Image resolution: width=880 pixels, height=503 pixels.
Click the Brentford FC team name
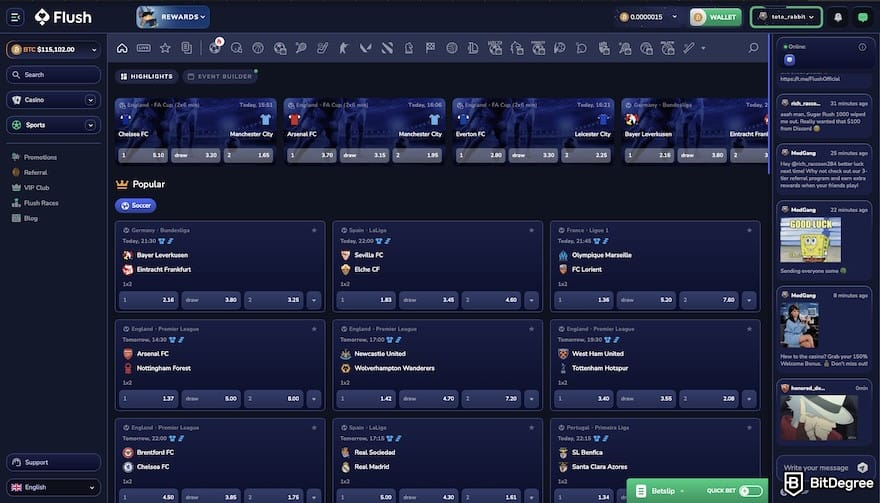155,452
